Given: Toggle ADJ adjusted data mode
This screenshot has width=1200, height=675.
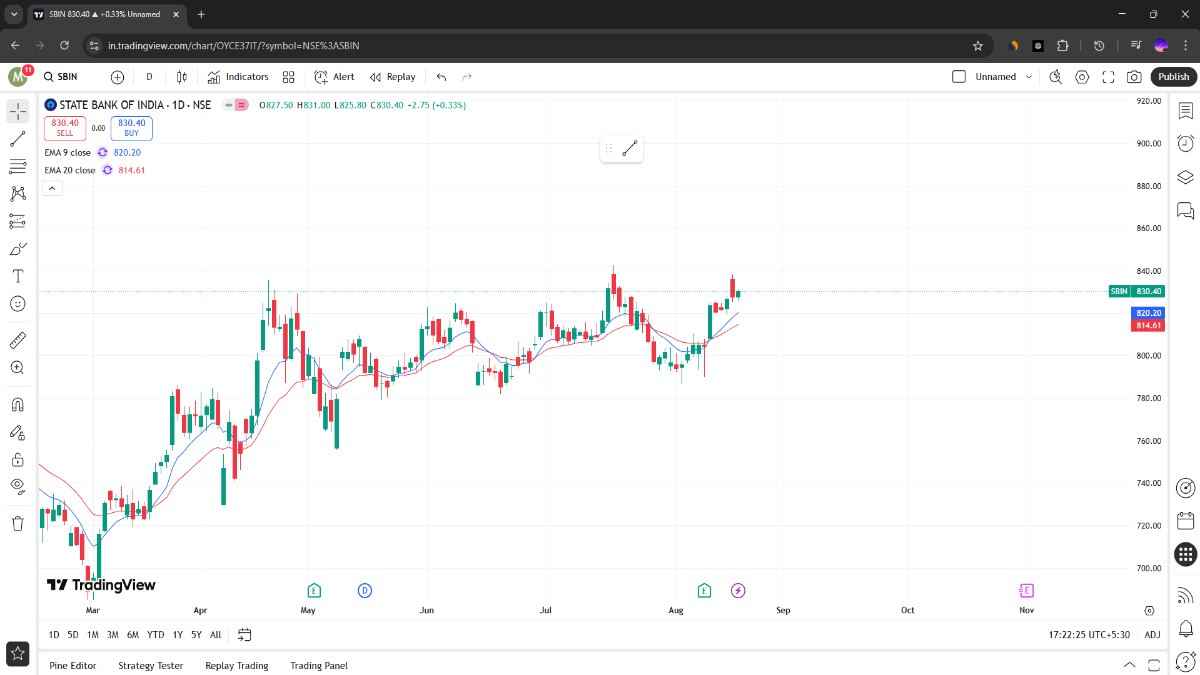Looking at the screenshot, I should [1152, 634].
